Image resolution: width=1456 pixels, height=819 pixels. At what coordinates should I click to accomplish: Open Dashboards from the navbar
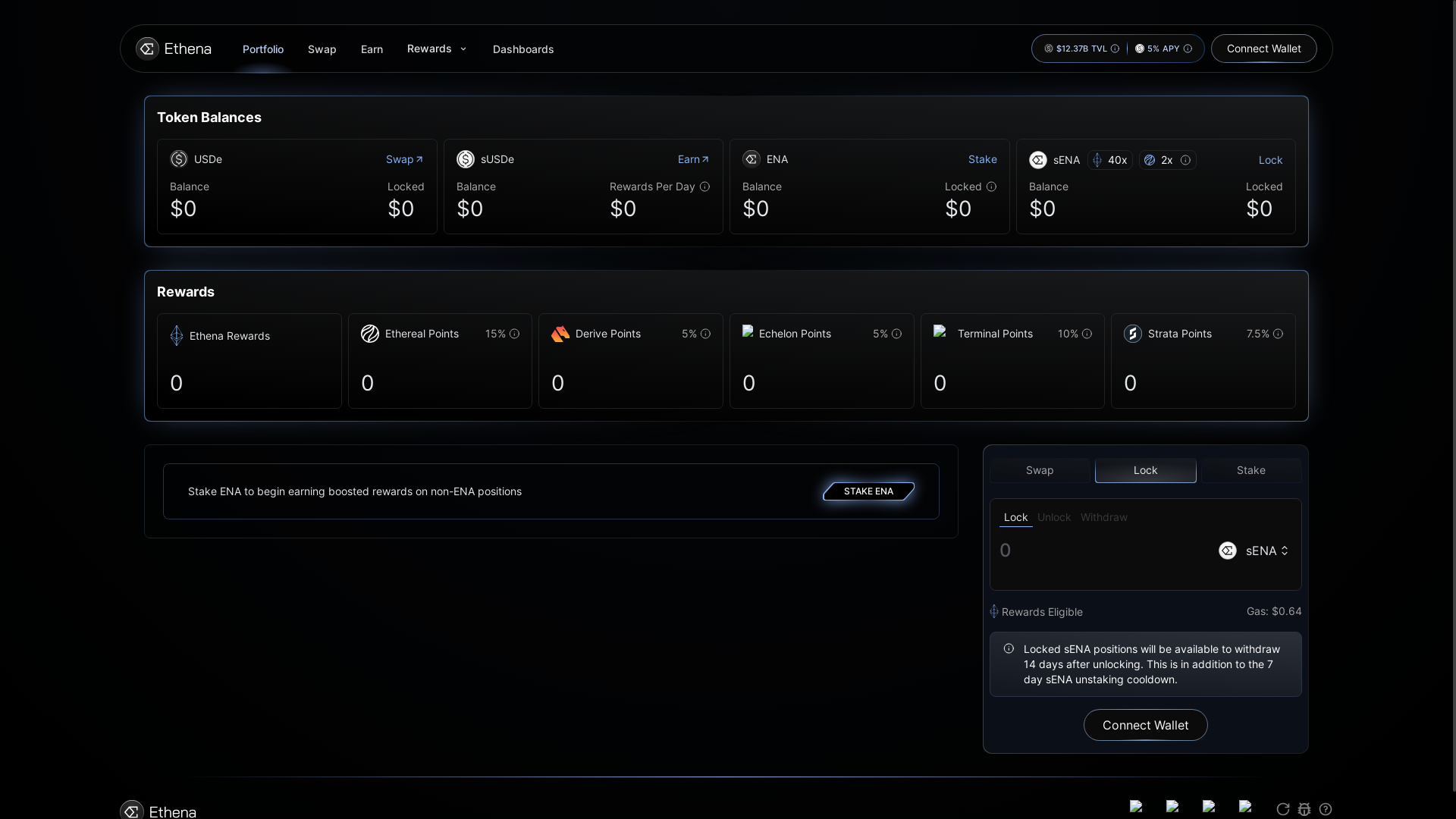pos(523,49)
